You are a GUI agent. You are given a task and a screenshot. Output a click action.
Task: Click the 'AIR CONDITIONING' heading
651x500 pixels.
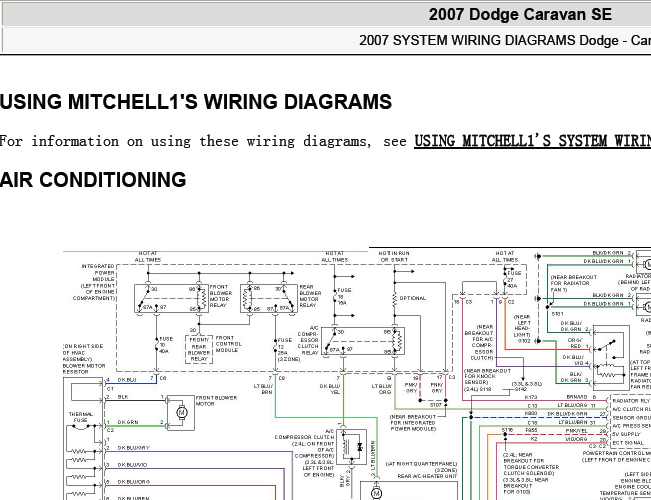pos(93,180)
